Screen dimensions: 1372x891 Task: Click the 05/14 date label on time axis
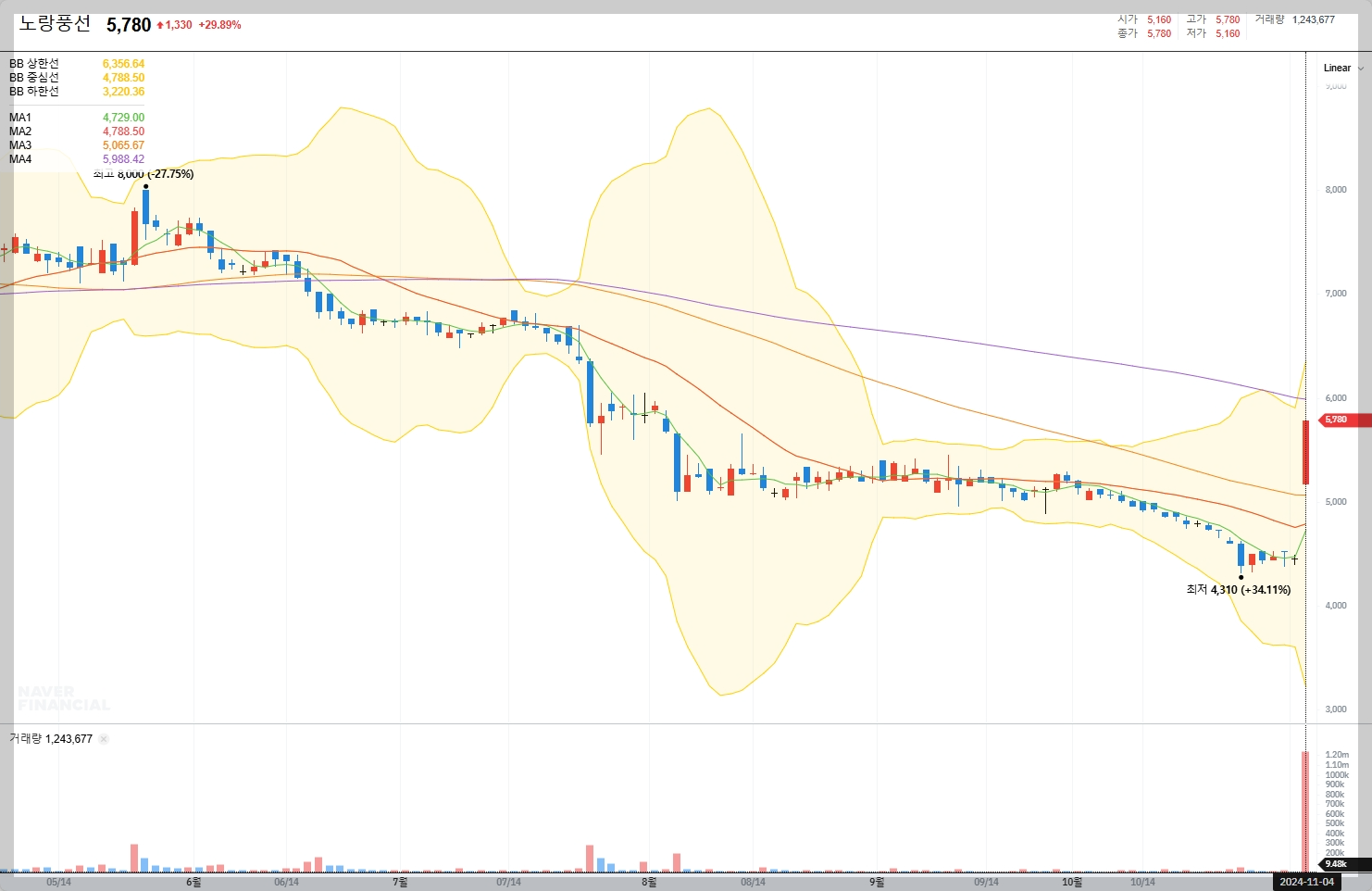click(x=58, y=882)
